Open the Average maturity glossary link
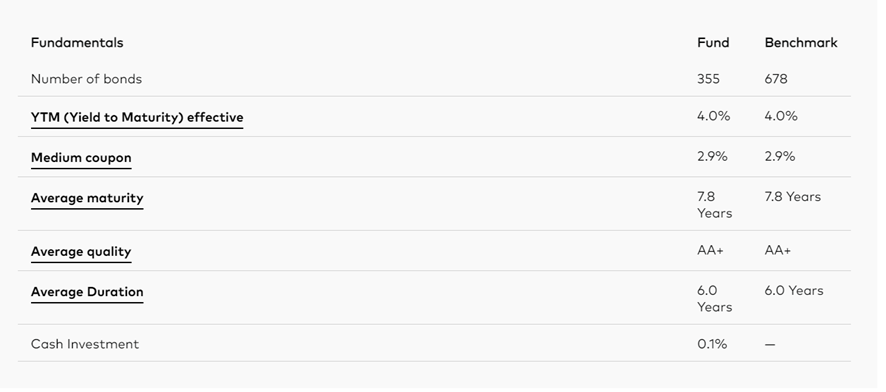The image size is (886, 392). coord(87,198)
